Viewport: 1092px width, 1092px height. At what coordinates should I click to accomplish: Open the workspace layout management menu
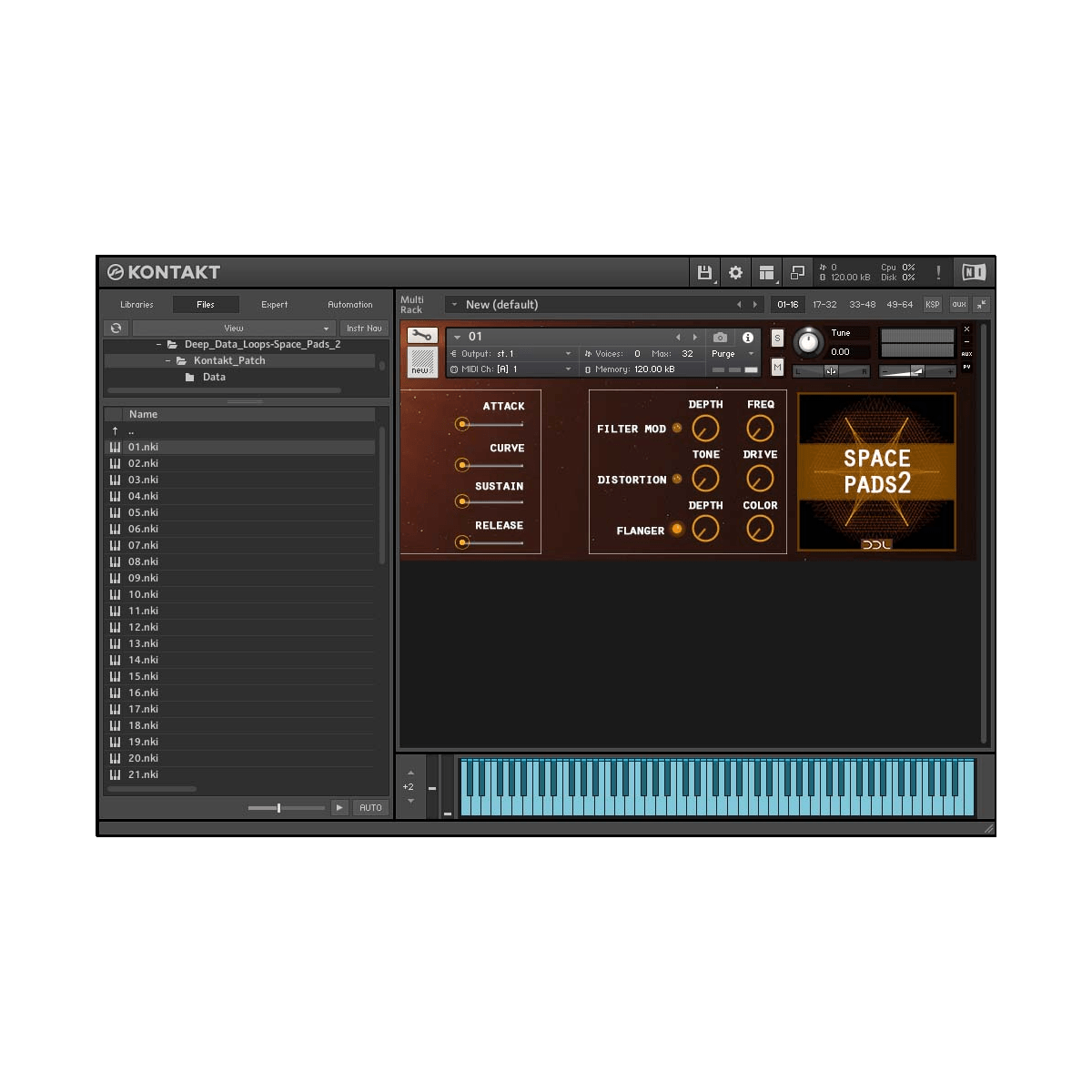(767, 272)
